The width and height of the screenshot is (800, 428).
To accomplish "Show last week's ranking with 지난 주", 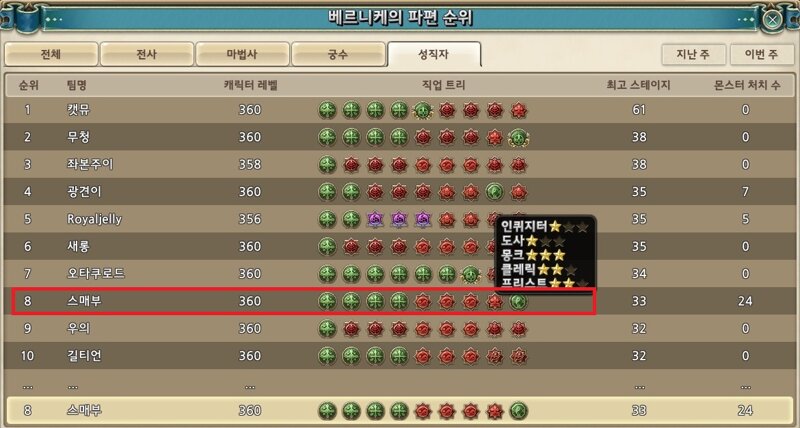I will click(x=693, y=54).
